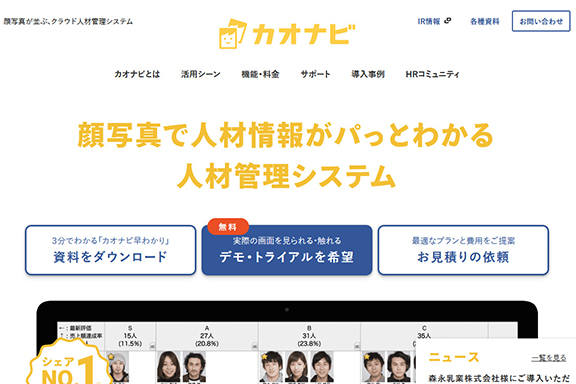Open 活用シーン menu item

201,74
